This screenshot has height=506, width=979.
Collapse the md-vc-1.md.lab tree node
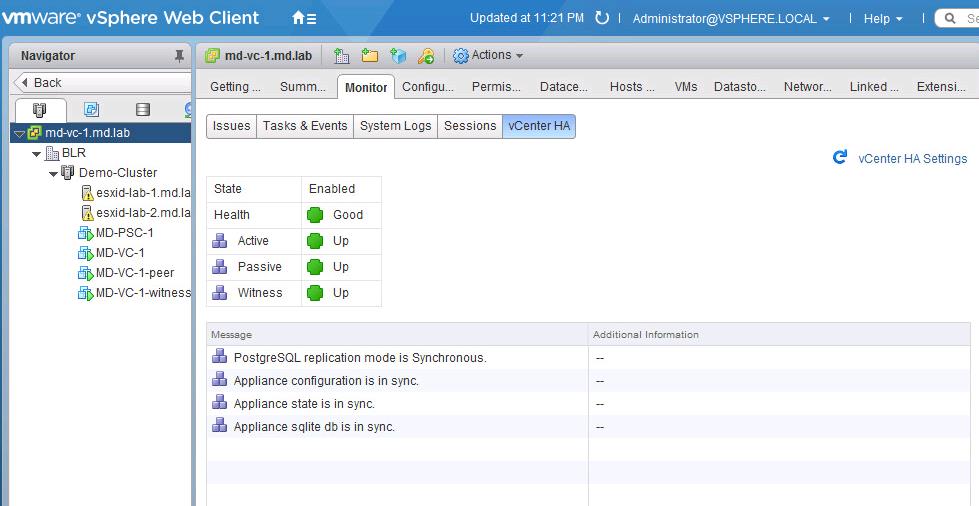(19, 134)
